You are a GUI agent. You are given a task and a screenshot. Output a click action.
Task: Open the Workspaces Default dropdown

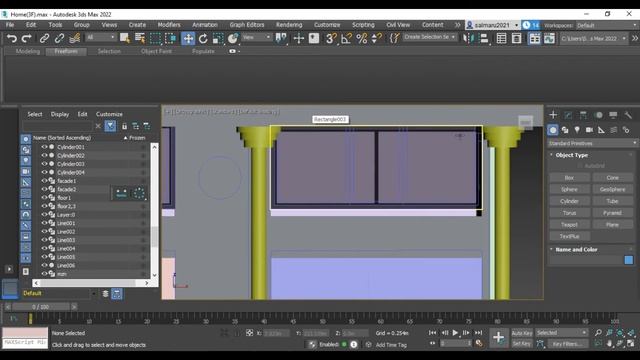[607, 25]
